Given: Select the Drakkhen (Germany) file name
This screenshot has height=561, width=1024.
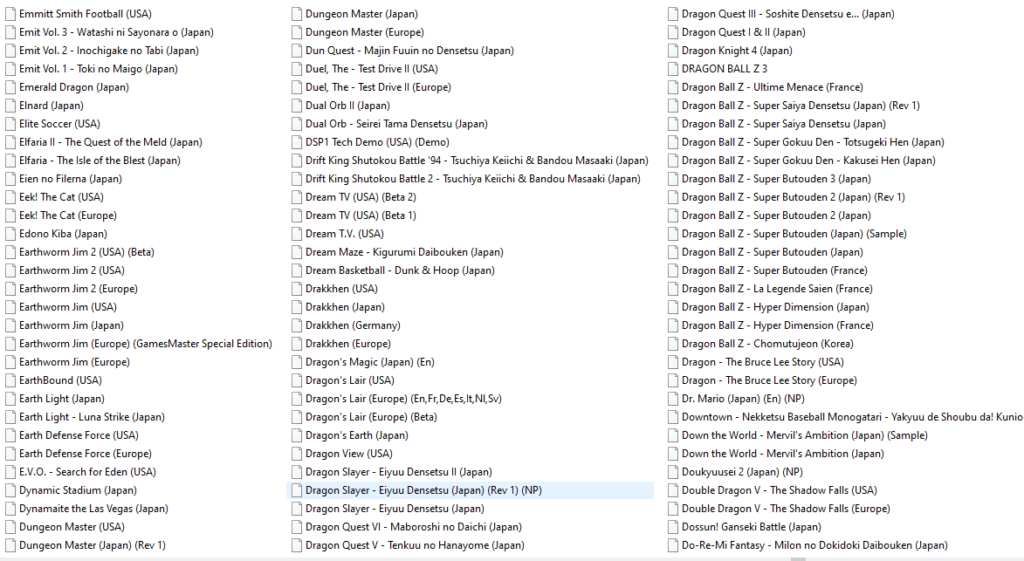Looking at the screenshot, I should (352, 325).
